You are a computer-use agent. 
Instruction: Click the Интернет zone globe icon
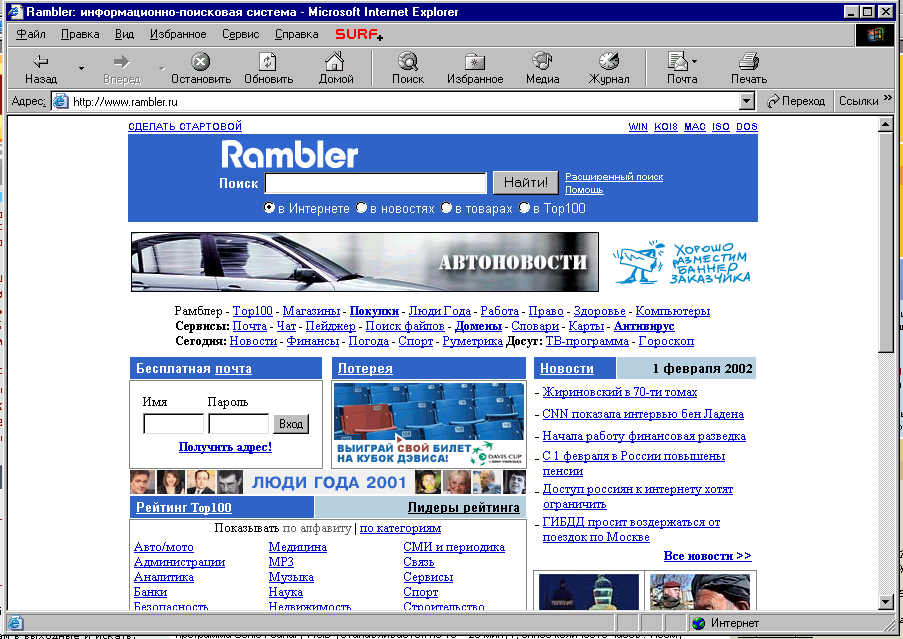tap(699, 623)
